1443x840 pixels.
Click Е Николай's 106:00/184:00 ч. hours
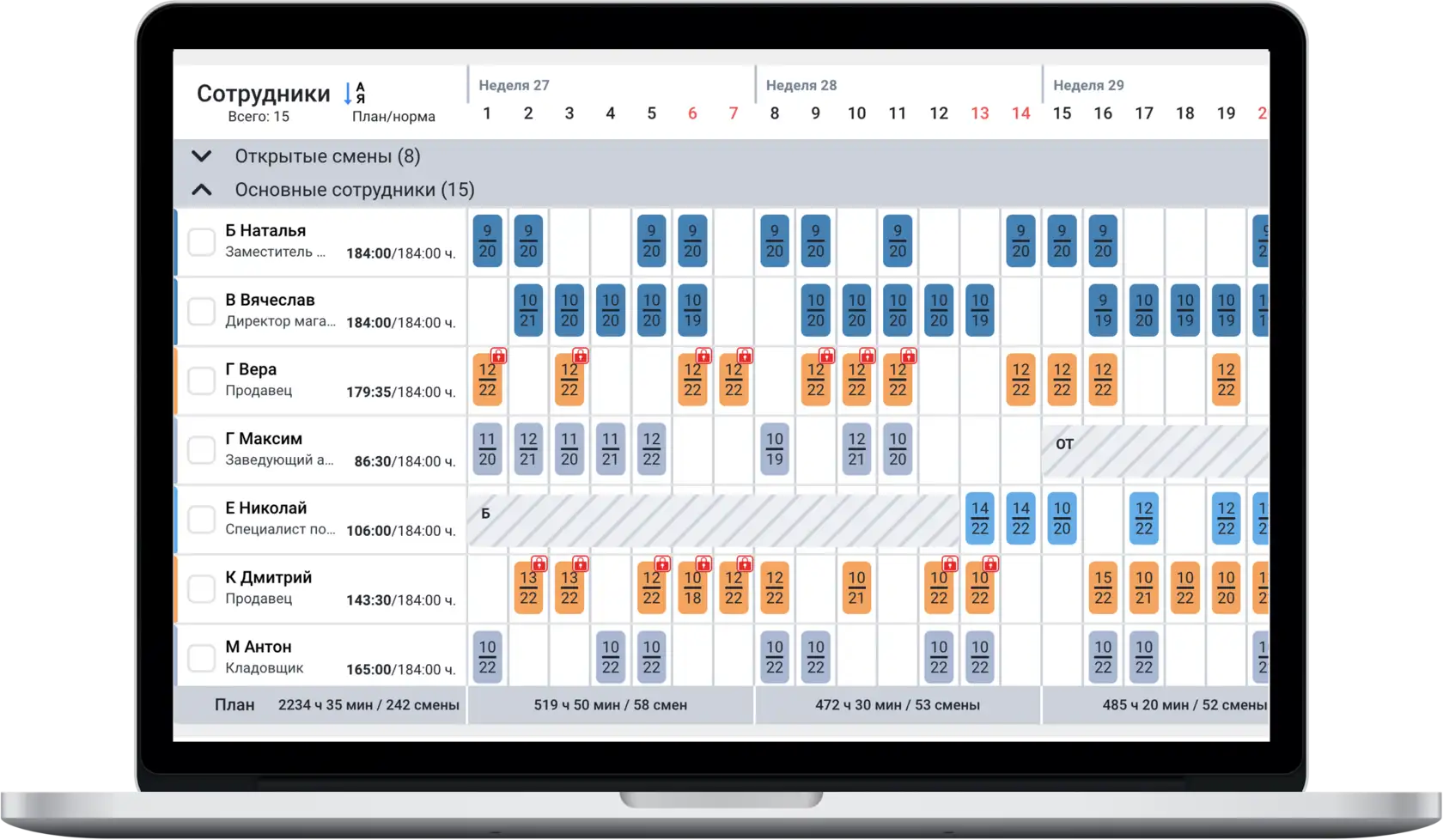coord(401,532)
